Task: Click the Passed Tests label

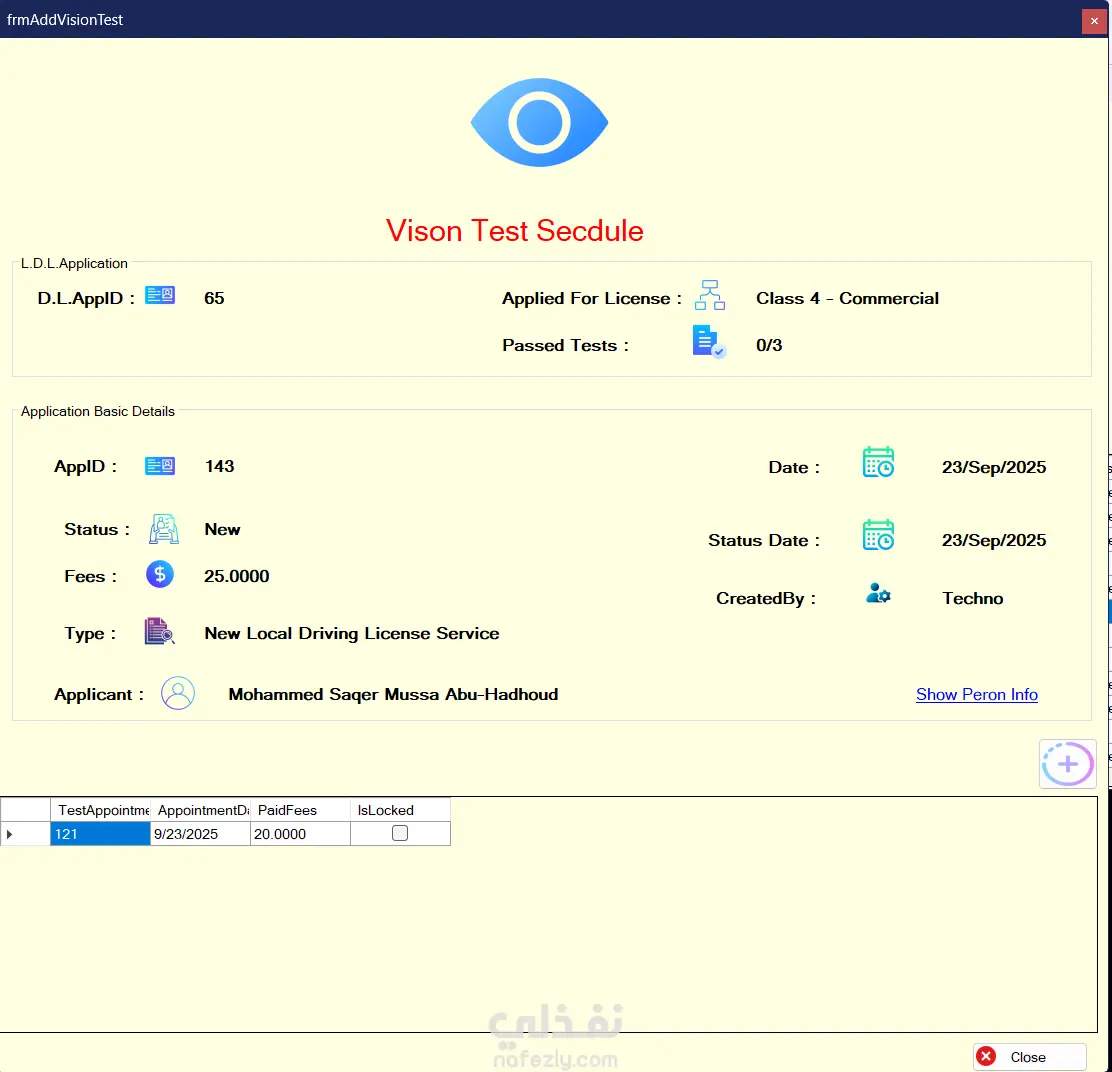Action: tap(565, 345)
